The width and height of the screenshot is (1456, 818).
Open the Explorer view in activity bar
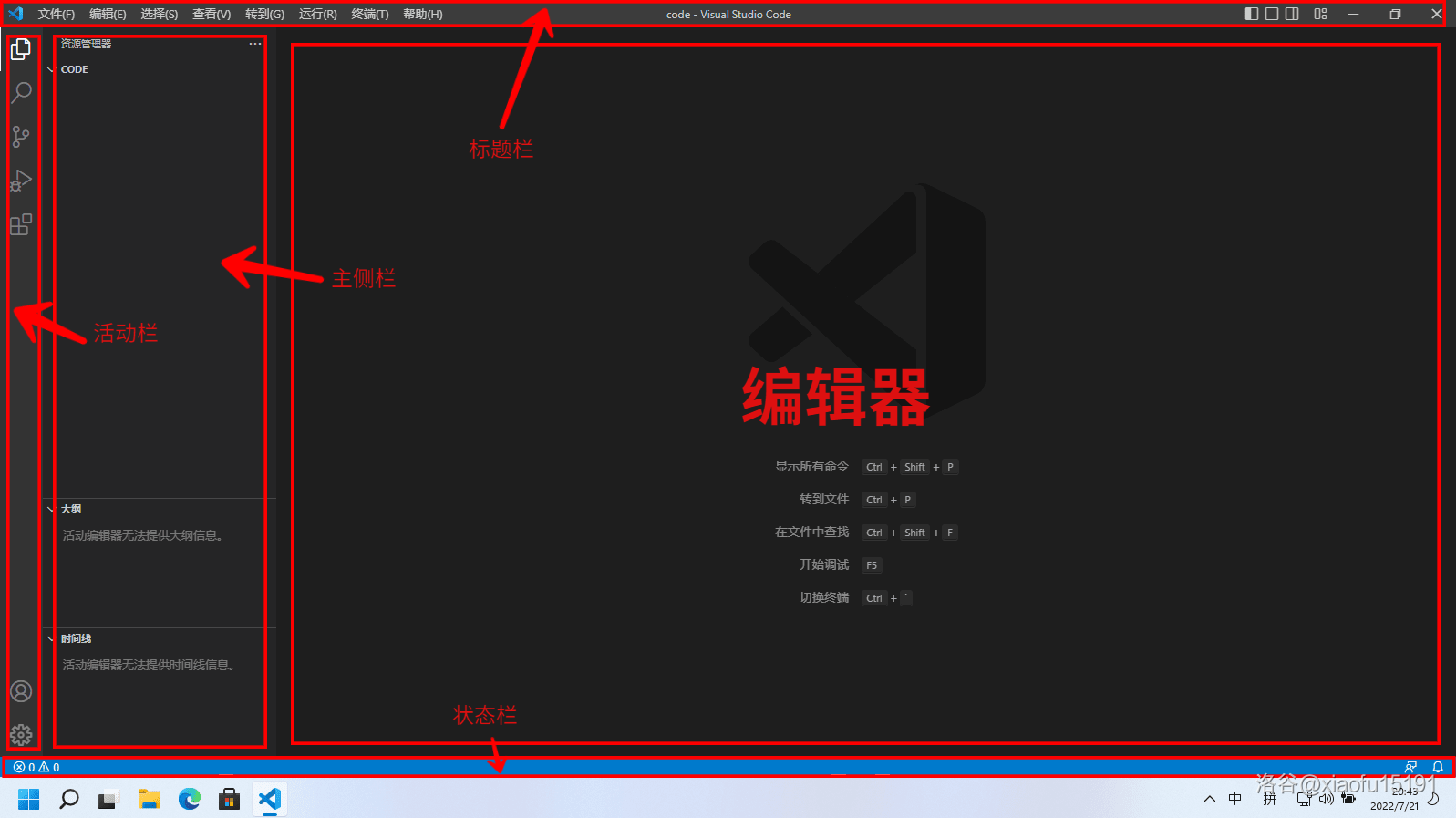click(x=21, y=49)
